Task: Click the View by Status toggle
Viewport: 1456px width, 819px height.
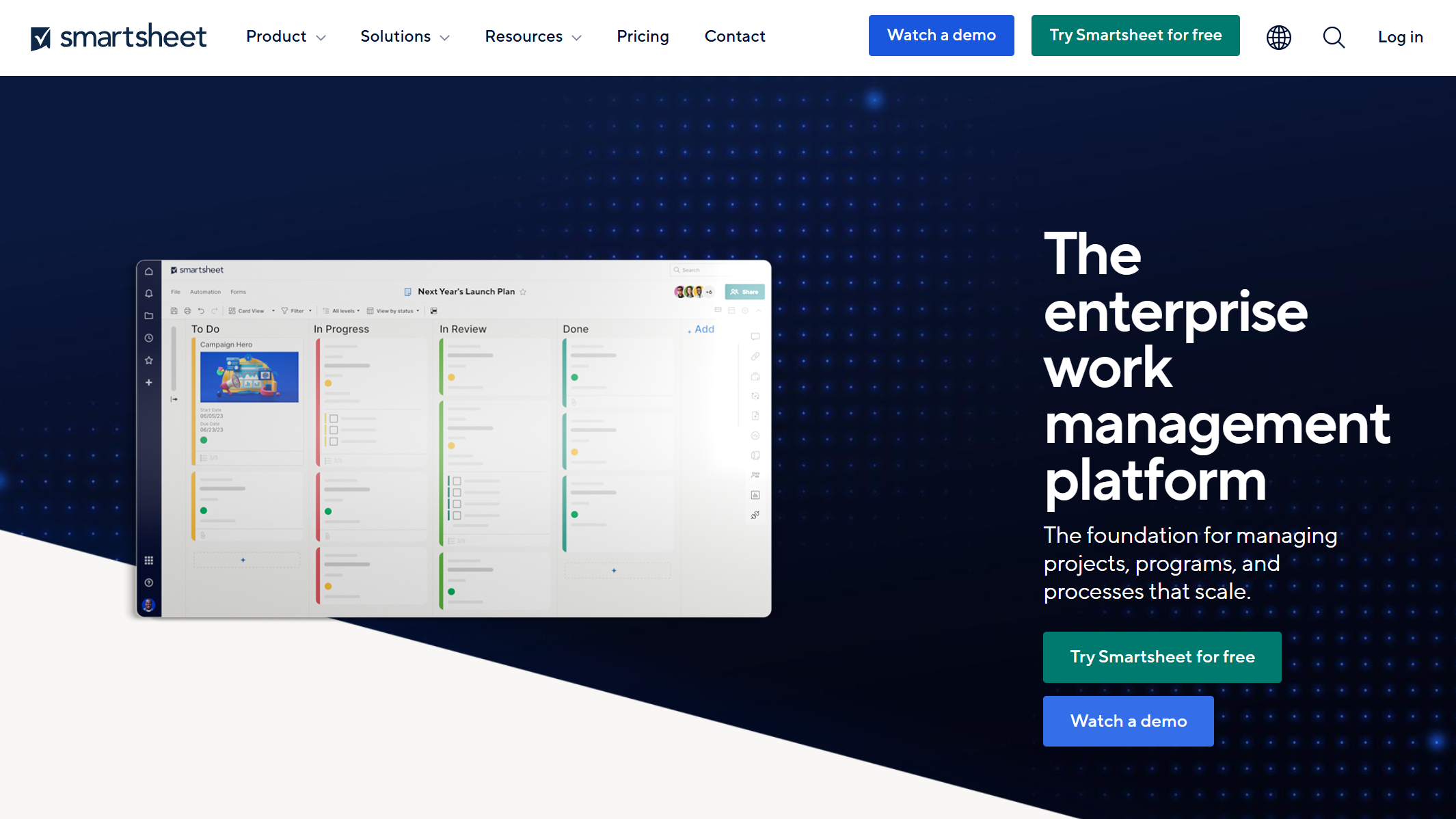Action: click(x=396, y=311)
